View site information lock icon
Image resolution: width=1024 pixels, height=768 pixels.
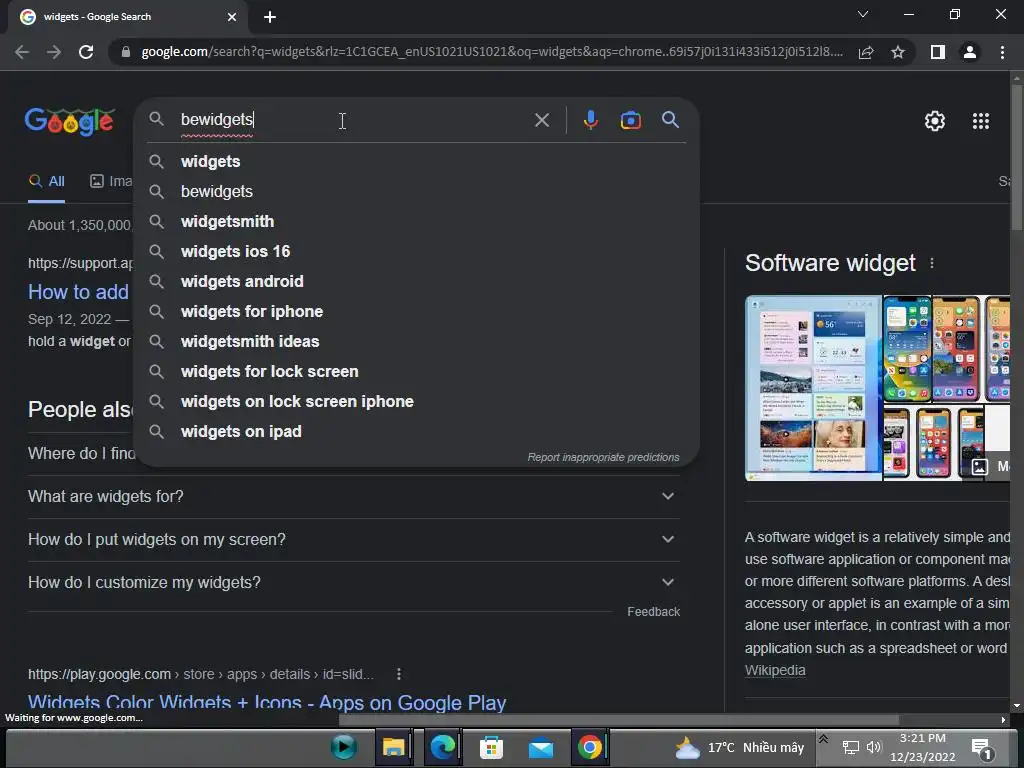click(126, 52)
